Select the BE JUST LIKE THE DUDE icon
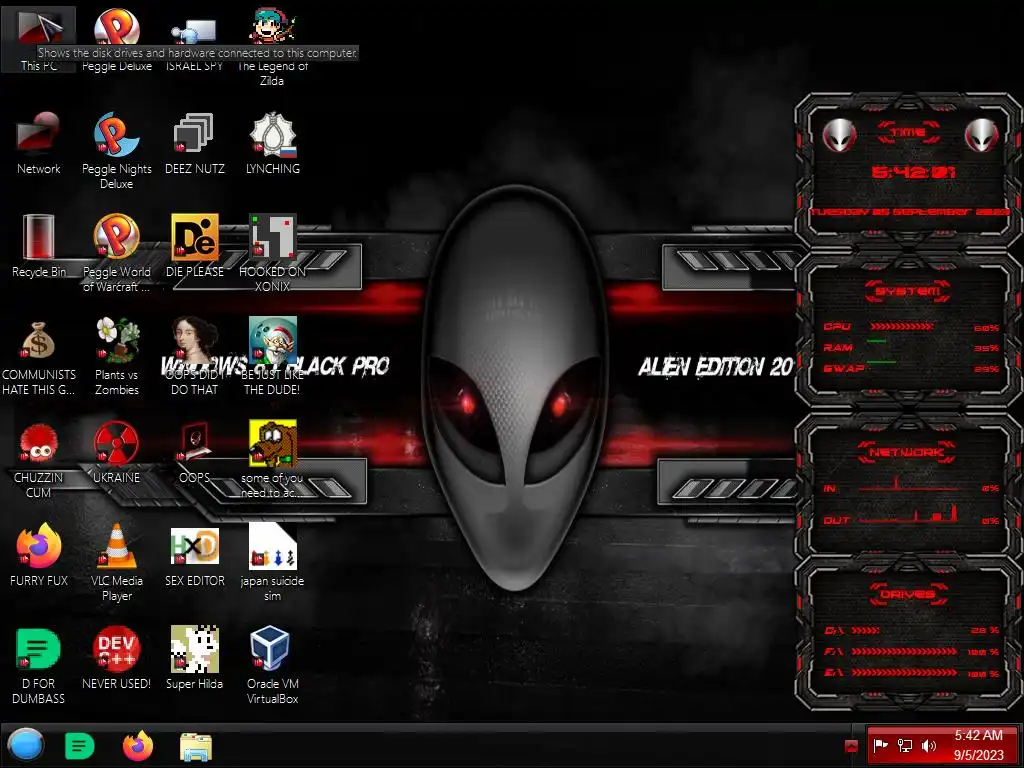This screenshot has width=1024, height=768. [272, 357]
